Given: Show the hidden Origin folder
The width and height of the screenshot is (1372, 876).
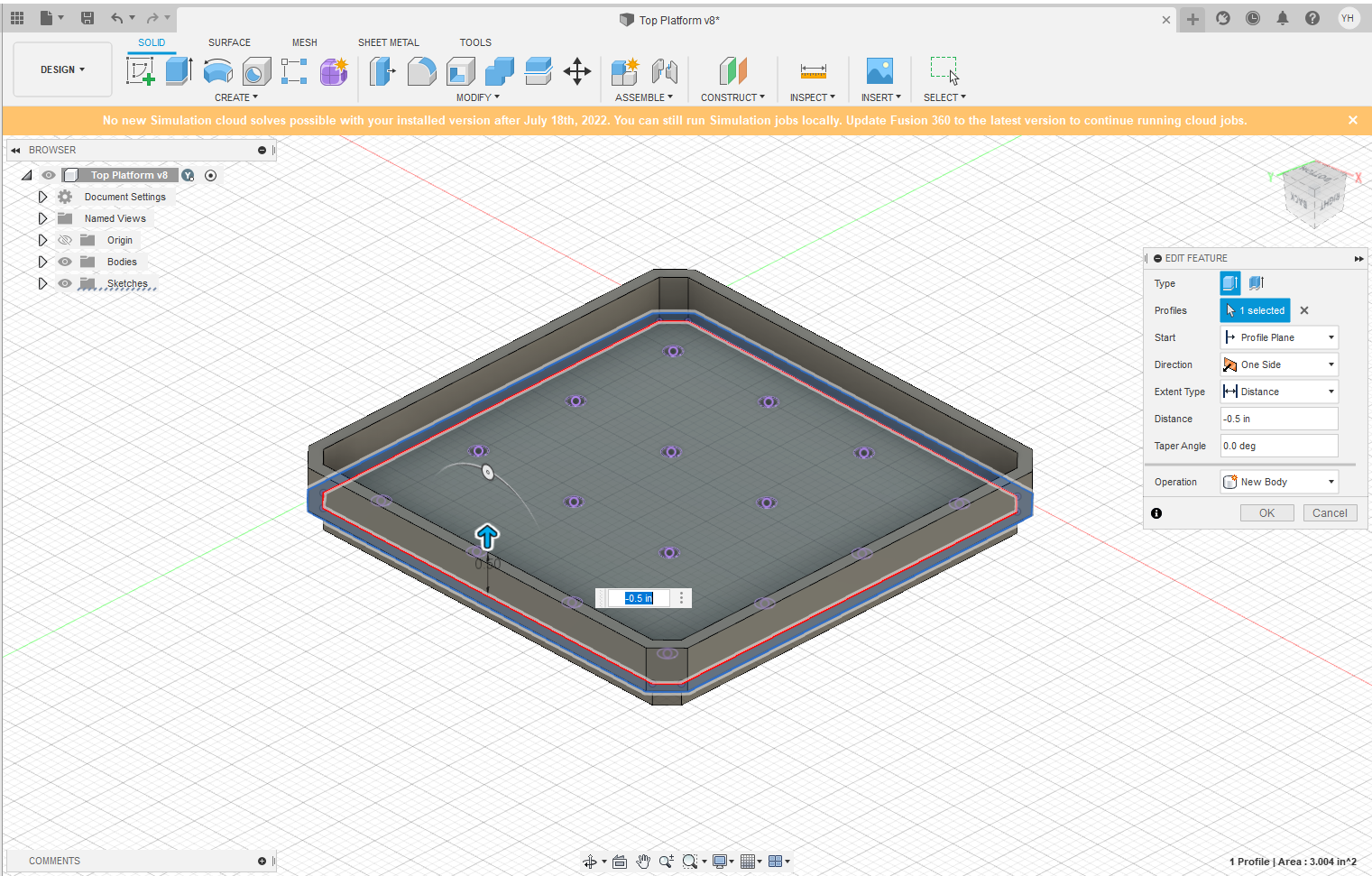Looking at the screenshot, I should click(x=65, y=240).
